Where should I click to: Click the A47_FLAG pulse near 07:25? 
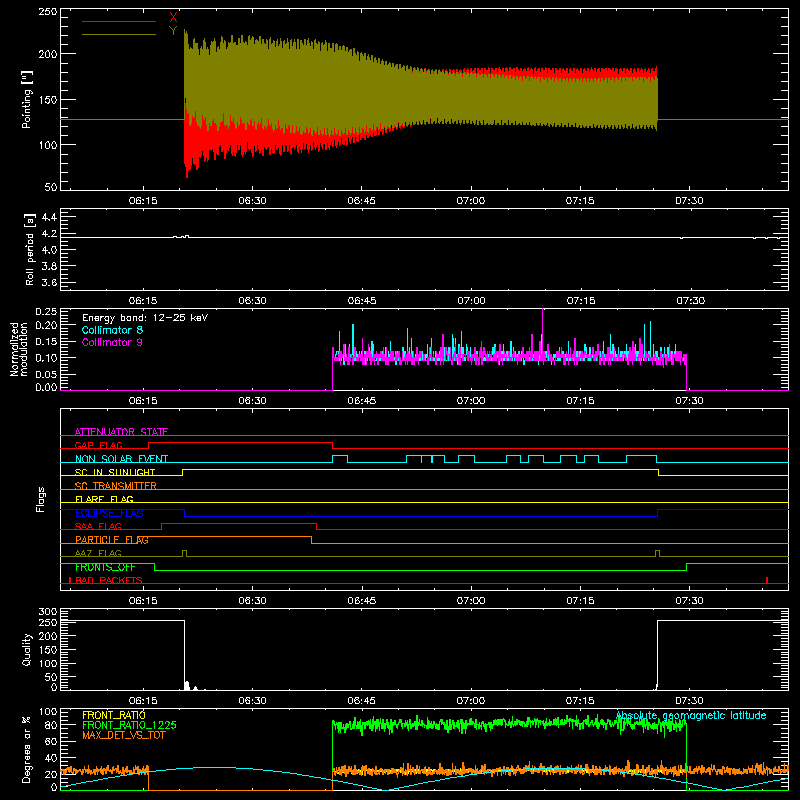point(657,554)
